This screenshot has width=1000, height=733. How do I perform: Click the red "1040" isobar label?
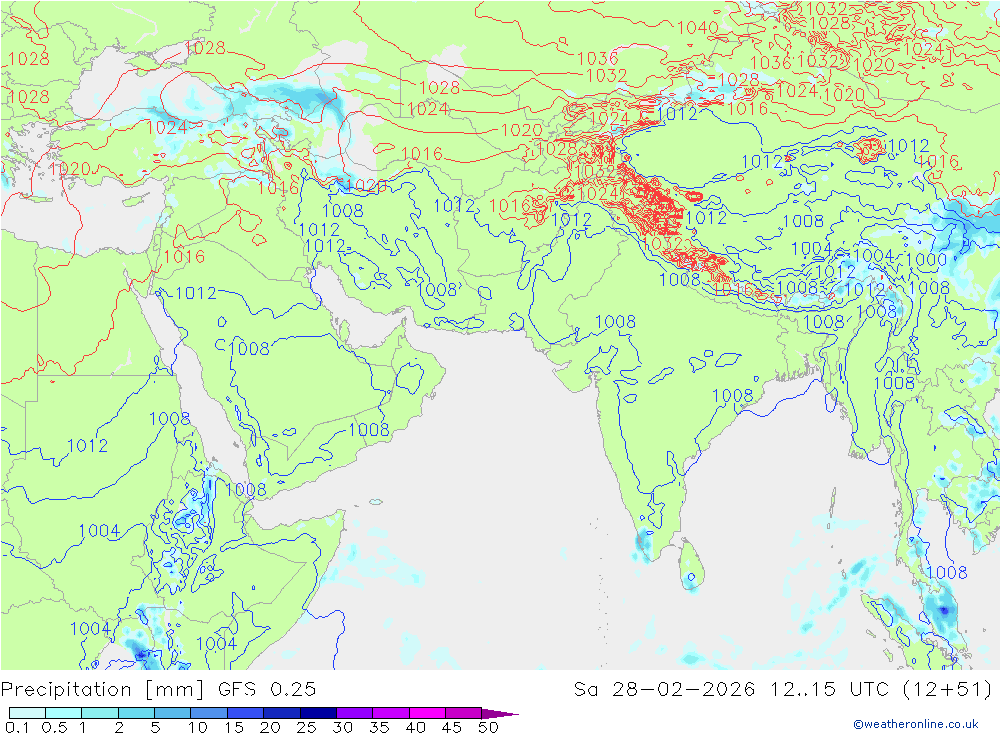(x=697, y=27)
